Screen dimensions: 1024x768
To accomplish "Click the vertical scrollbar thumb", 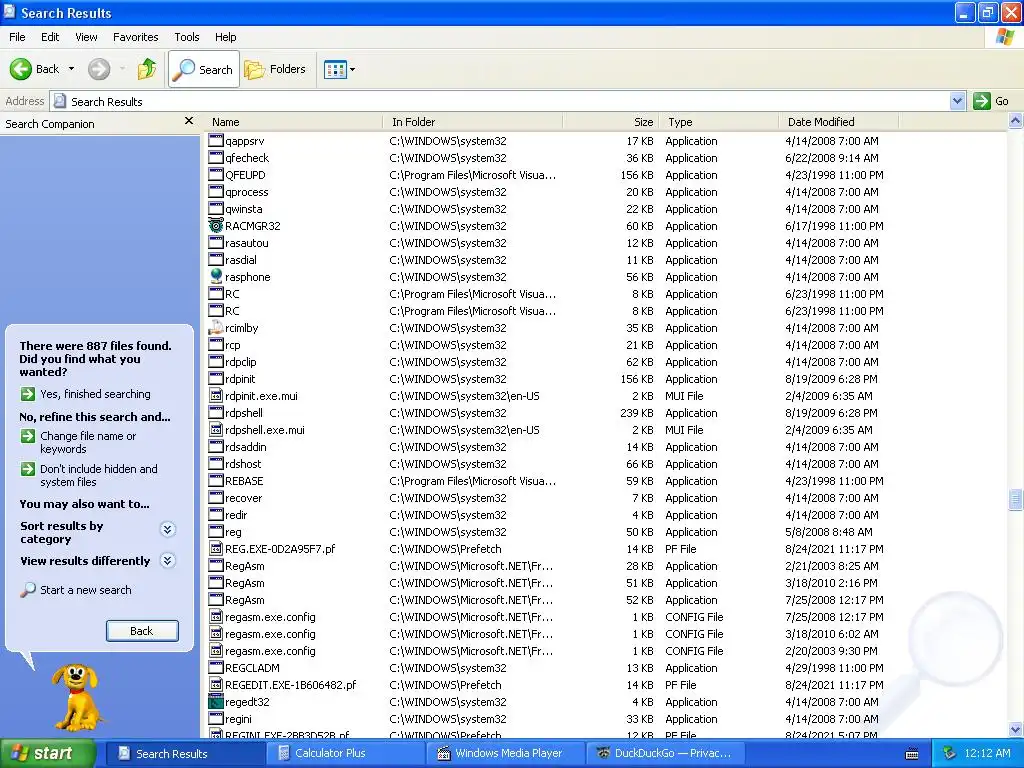I will 1016,500.
